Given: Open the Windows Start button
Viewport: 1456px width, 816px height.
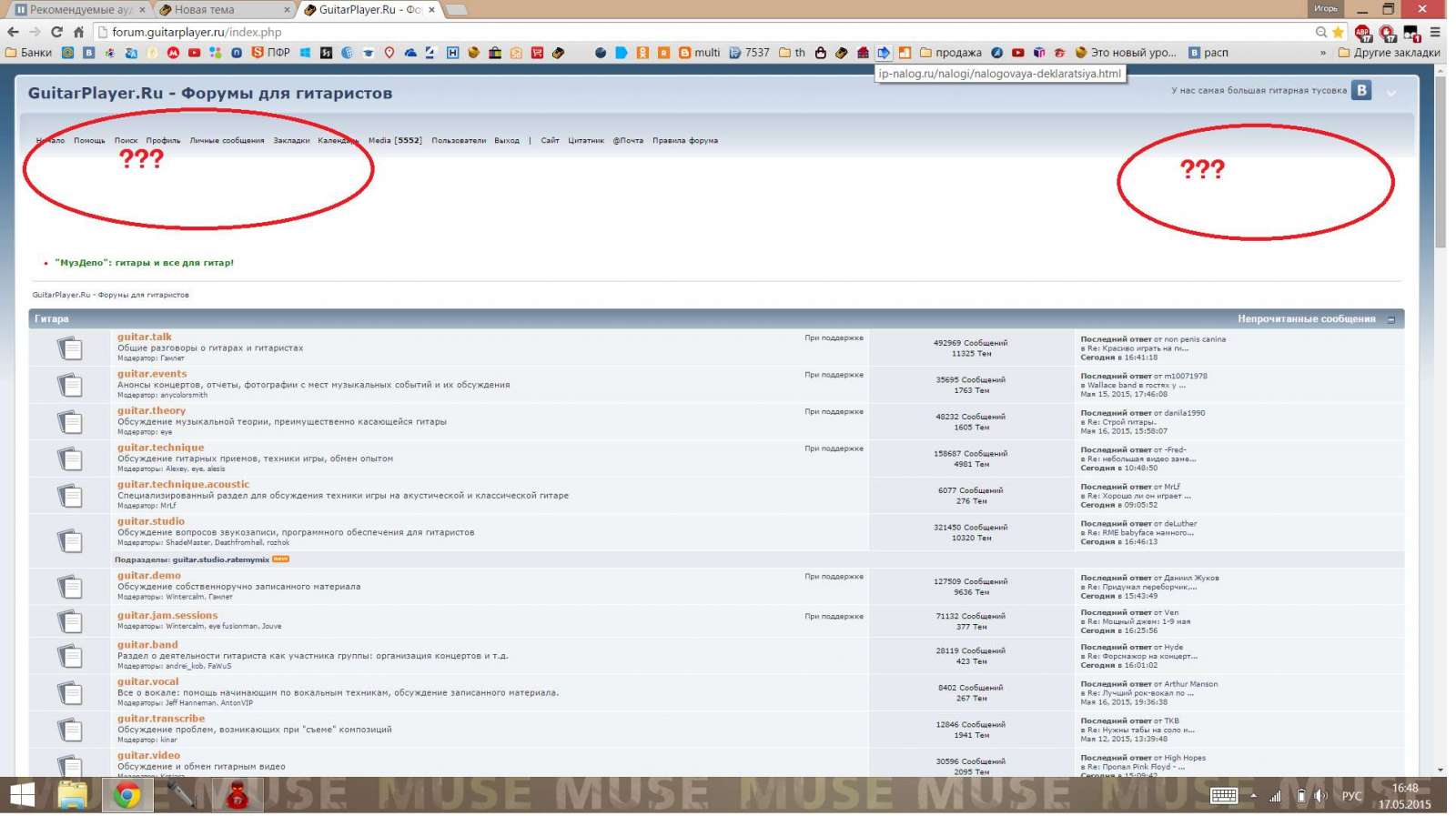Looking at the screenshot, I should (x=22, y=796).
